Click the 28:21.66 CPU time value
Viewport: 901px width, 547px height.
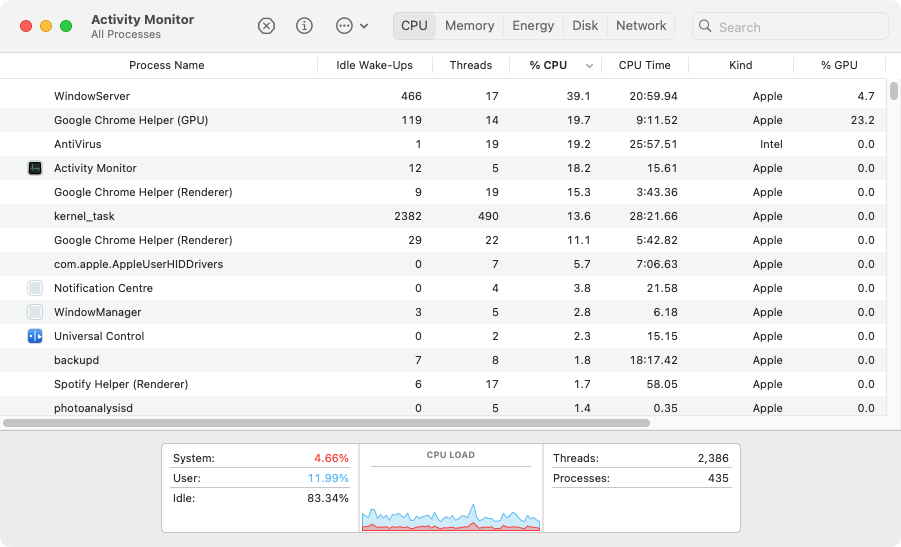coord(653,216)
